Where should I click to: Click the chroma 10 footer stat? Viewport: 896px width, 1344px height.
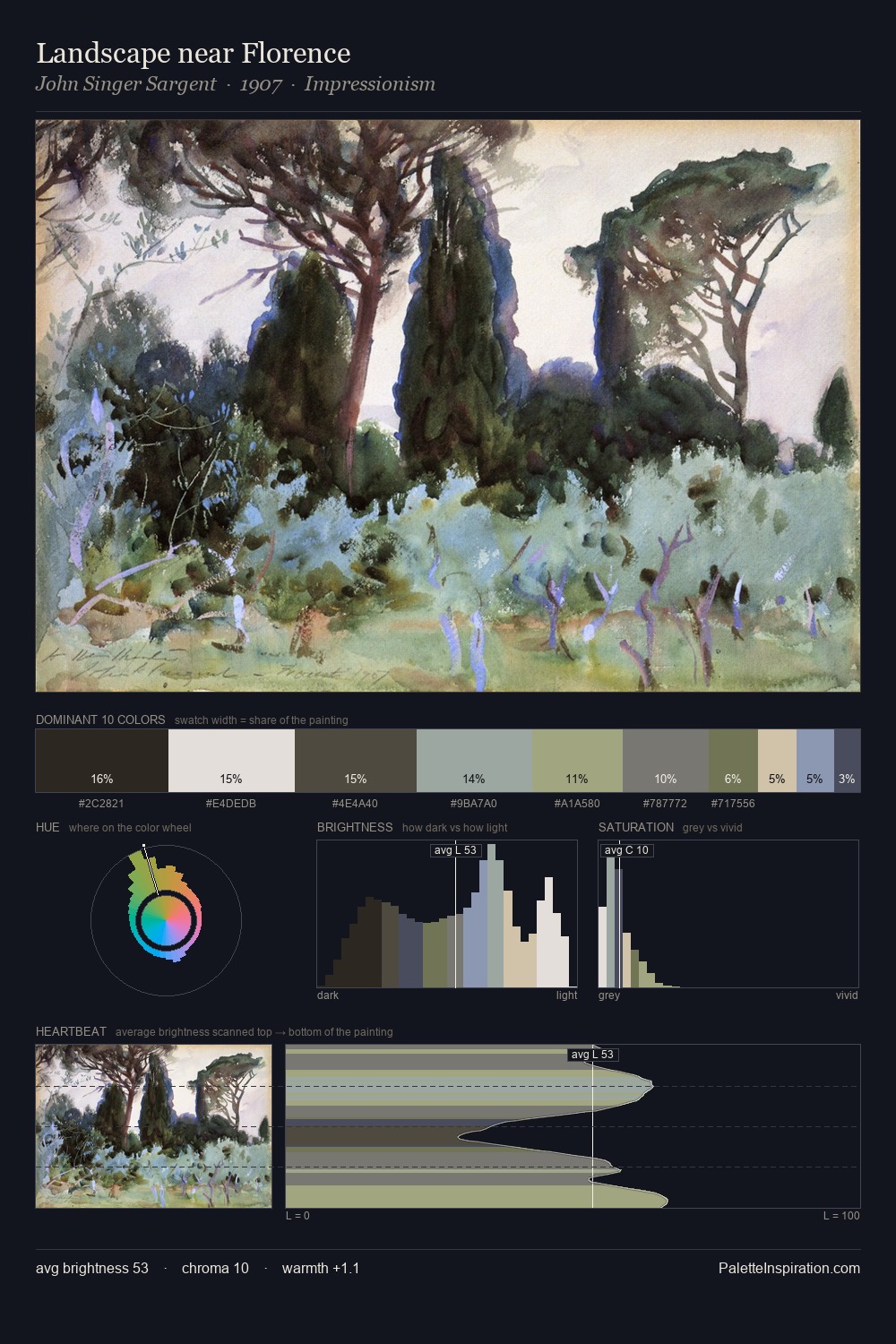[215, 1268]
